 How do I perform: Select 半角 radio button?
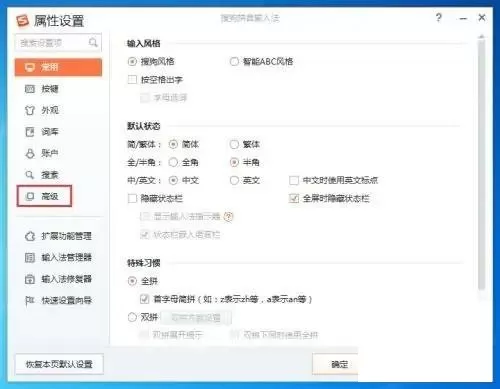pyautogui.click(x=234, y=162)
